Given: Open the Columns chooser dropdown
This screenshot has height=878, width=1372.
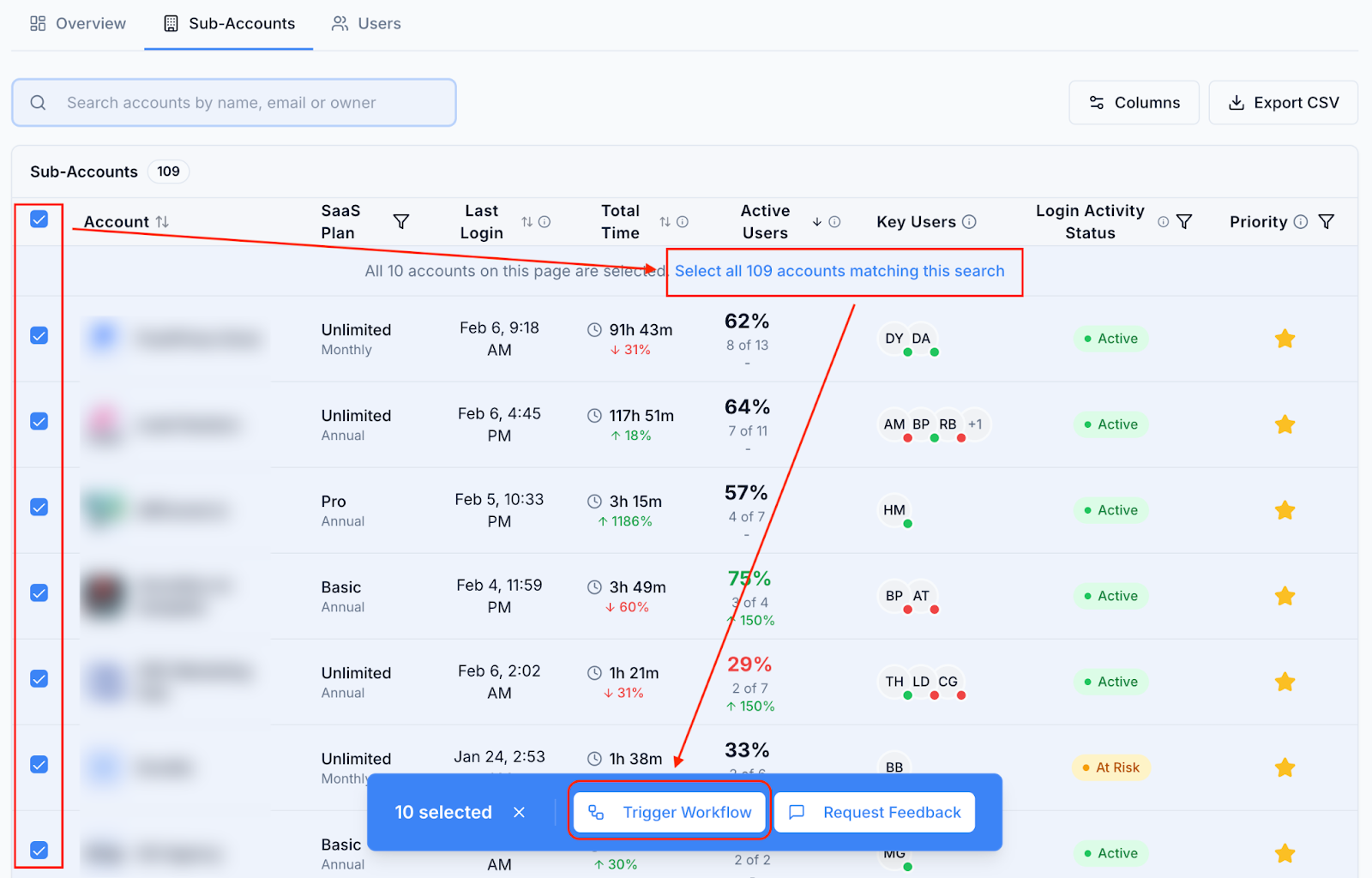Looking at the screenshot, I should pos(1134,103).
